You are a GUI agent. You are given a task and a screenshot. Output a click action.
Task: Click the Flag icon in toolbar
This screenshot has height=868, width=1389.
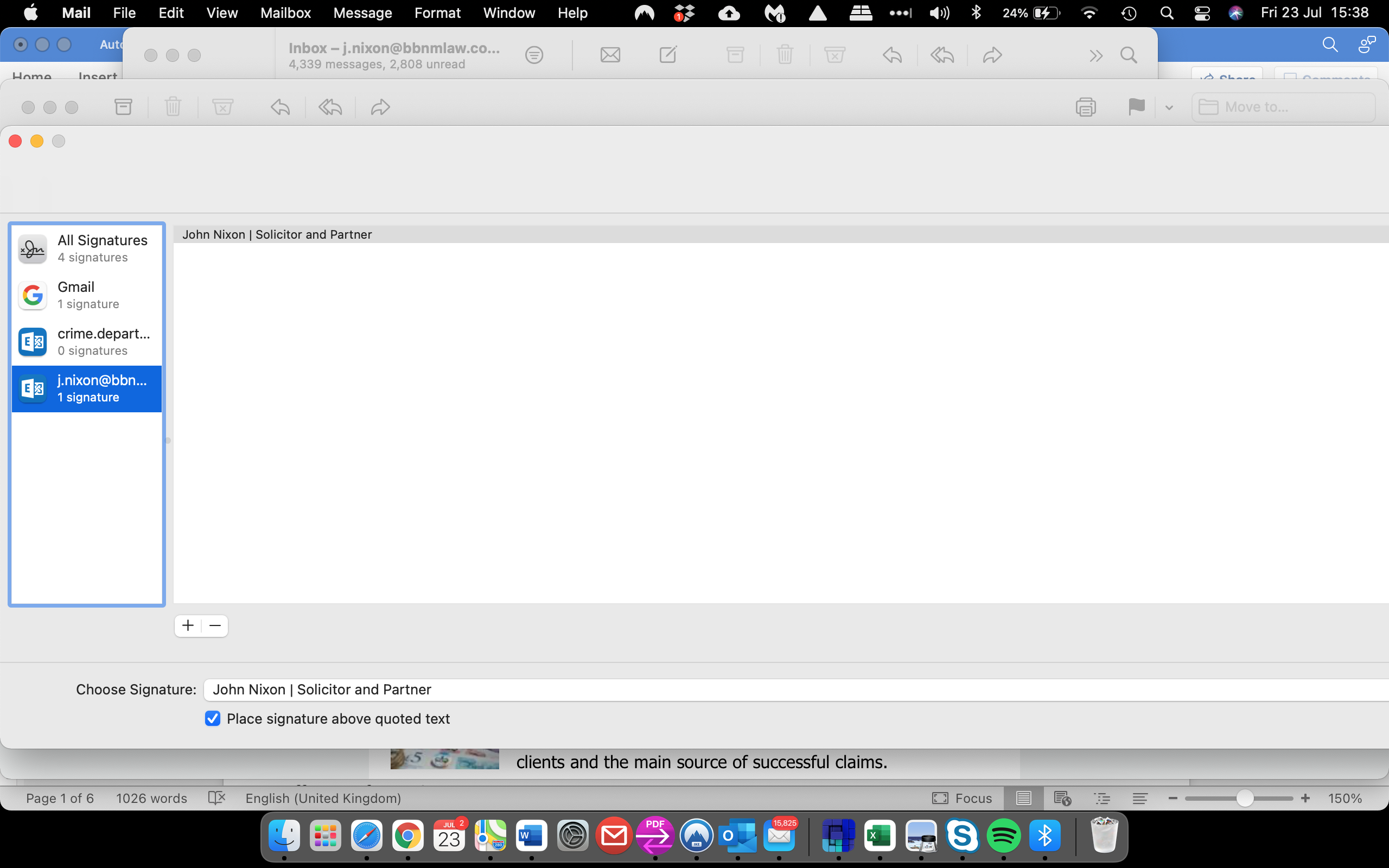(x=1136, y=107)
